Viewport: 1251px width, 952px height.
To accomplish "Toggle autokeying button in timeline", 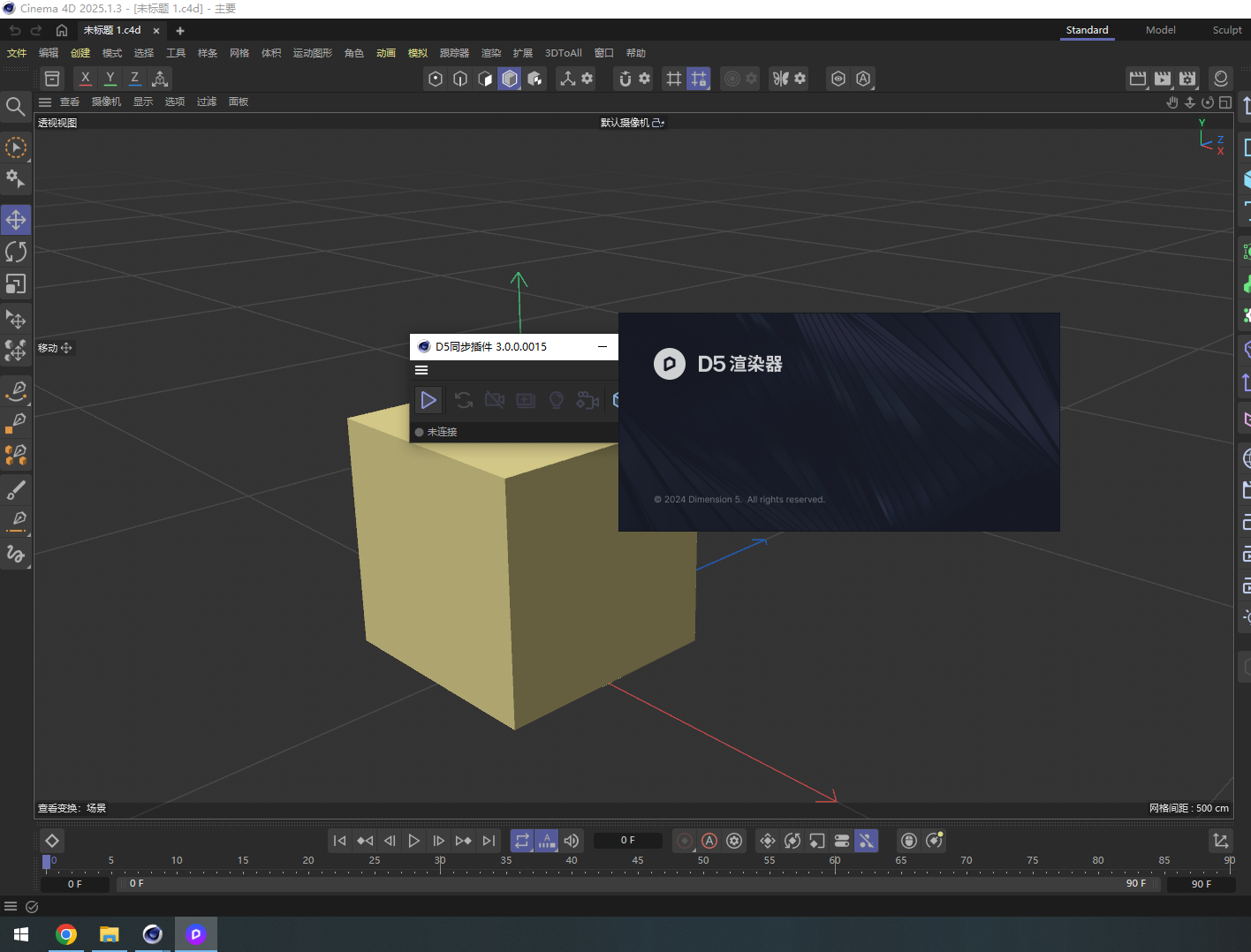I will 709,841.
